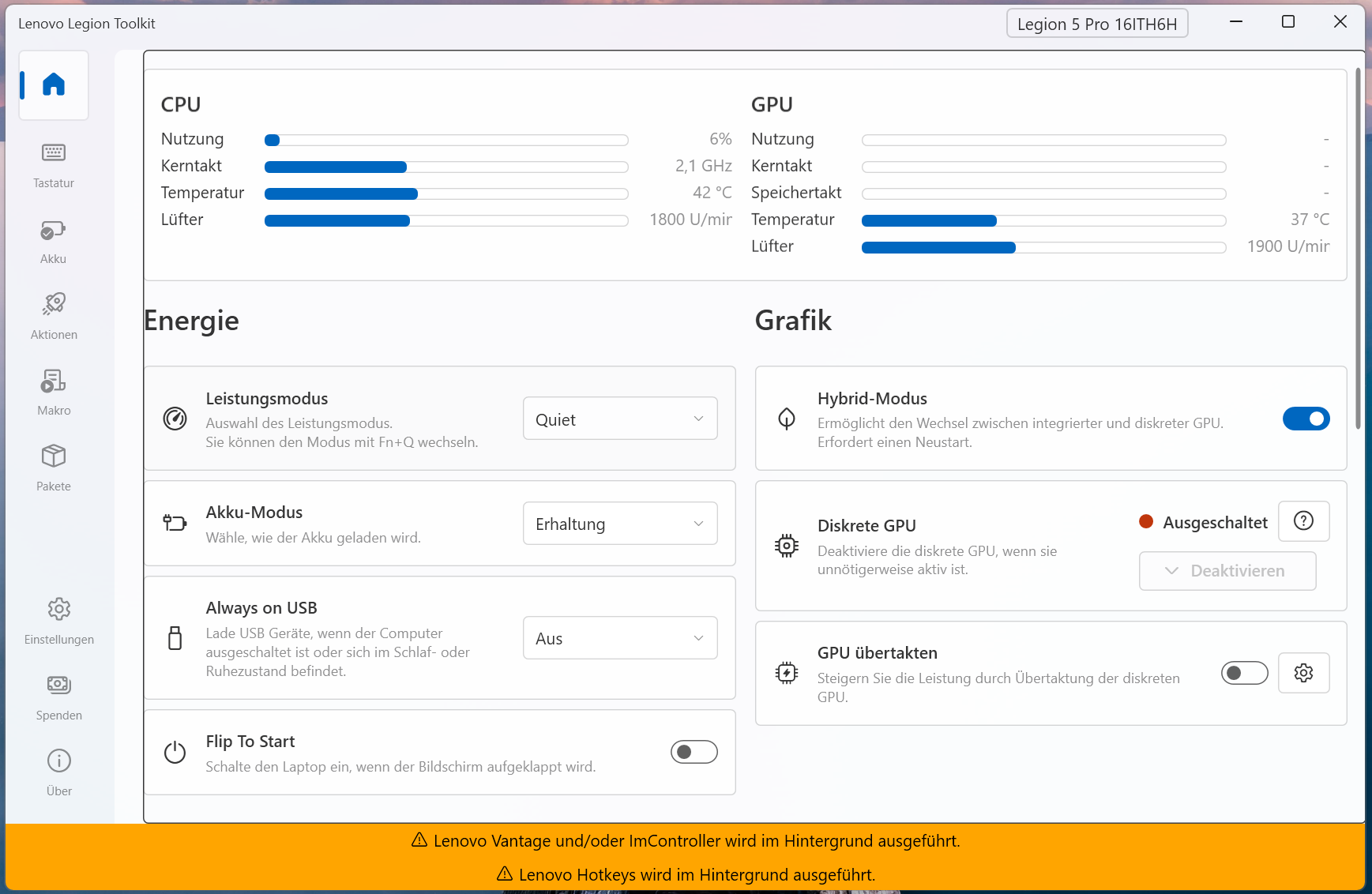Minimize the Lenovo Legion Toolkit window

click(1236, 22)
